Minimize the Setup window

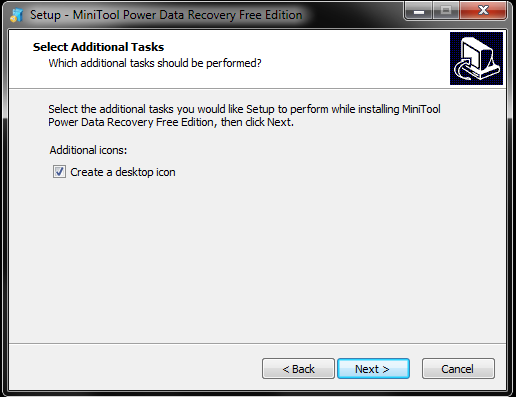(419, 11)
